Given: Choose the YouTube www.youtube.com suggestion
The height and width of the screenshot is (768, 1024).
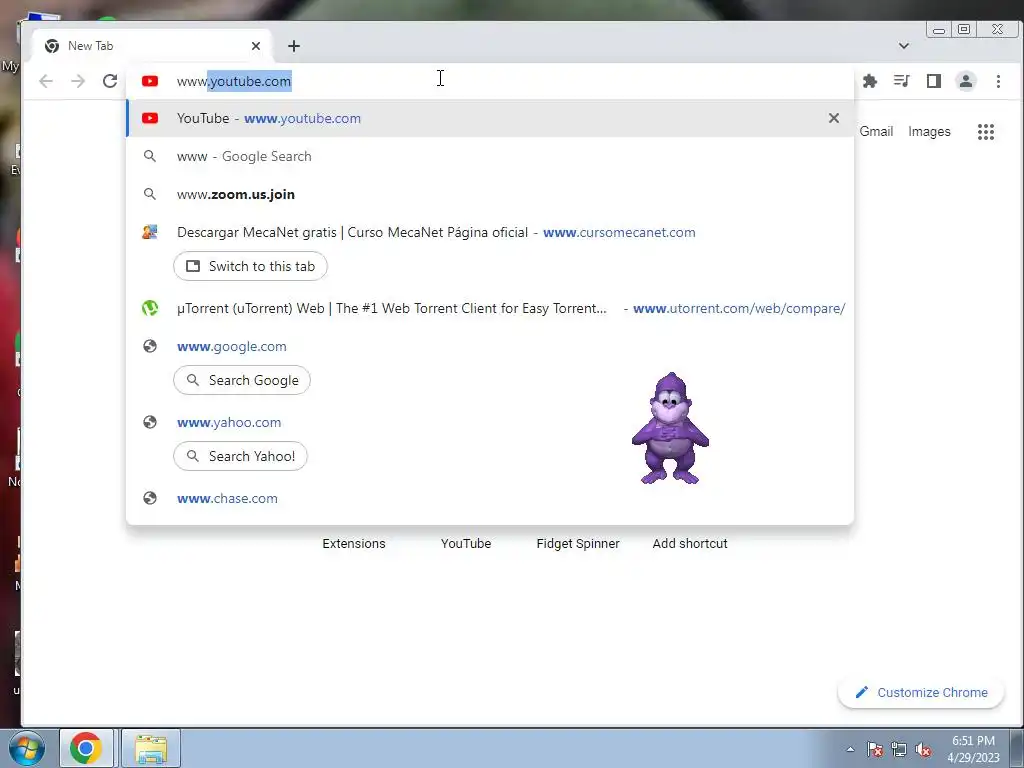Looking at the screenshot, I should (490, 118).
